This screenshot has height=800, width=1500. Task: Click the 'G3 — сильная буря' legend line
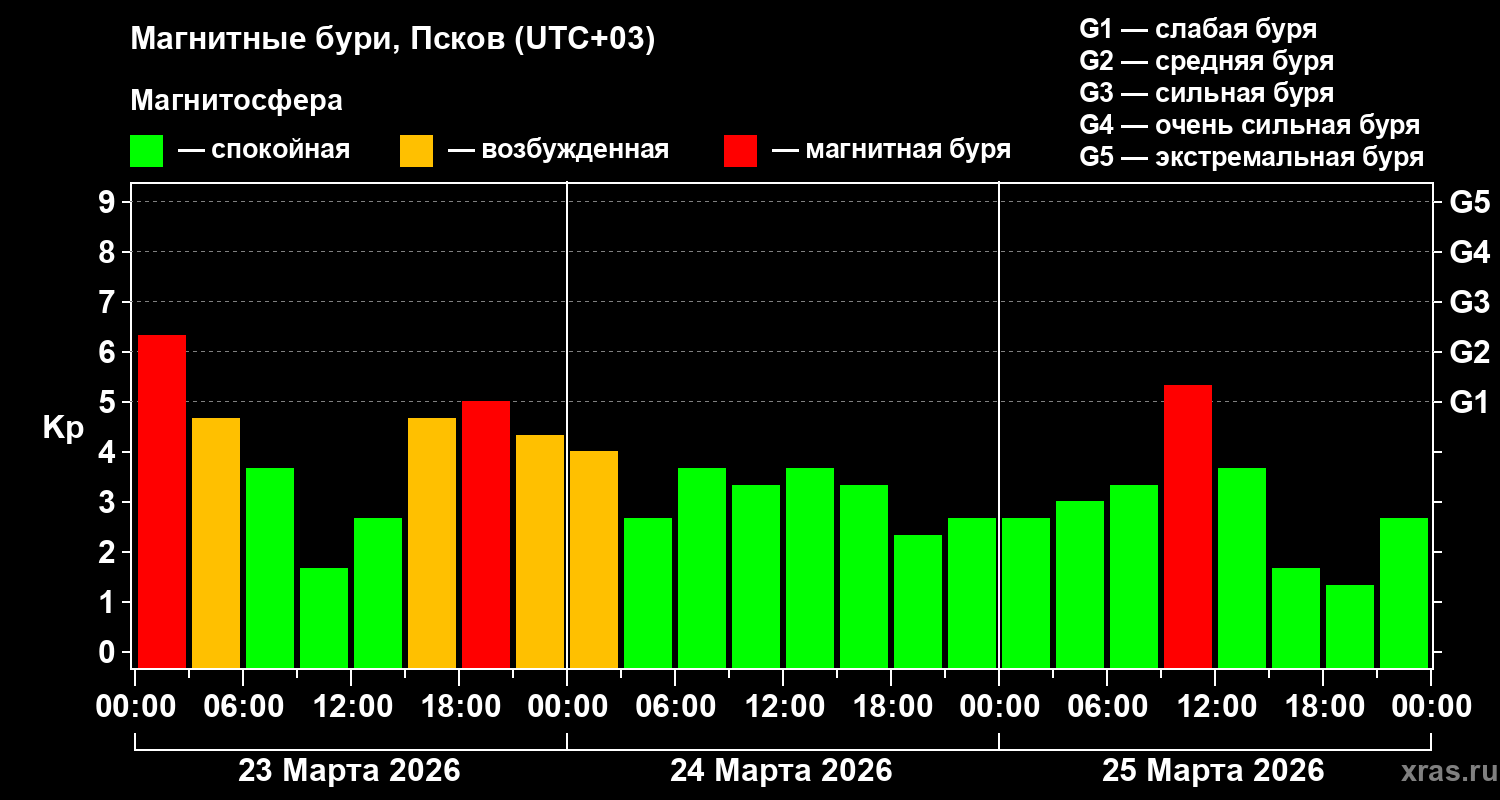[1206, 93]
